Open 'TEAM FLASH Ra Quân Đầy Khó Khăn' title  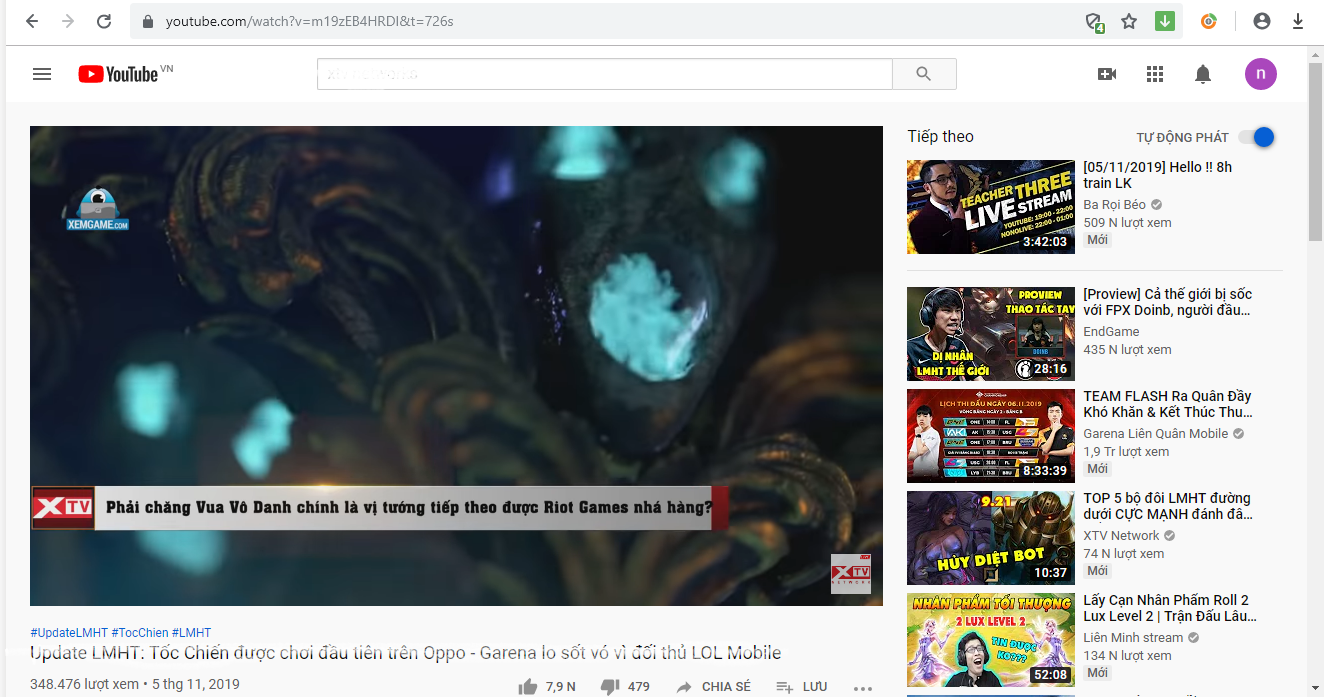(1168, 404)
